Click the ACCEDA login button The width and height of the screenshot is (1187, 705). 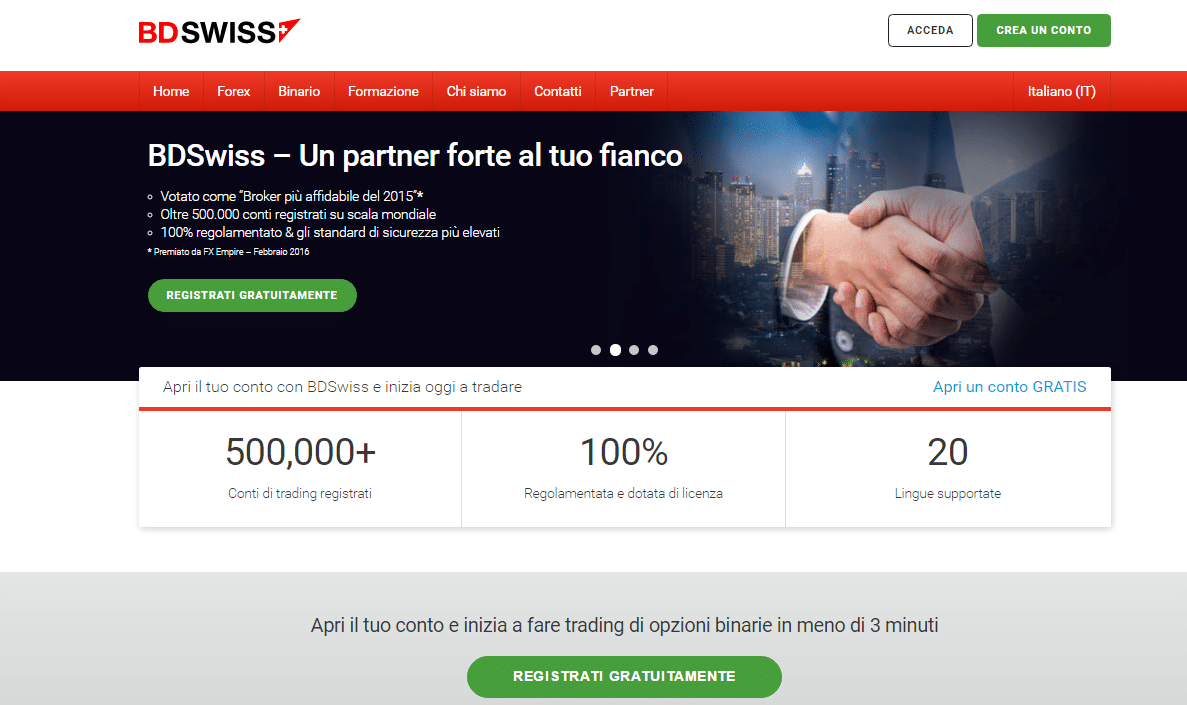(x=930, y=30)
